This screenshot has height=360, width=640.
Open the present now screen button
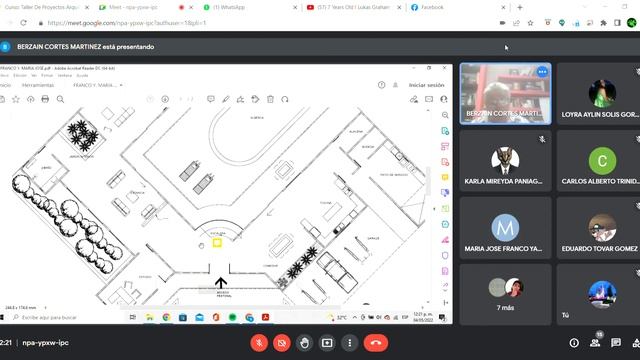[327, 343]
